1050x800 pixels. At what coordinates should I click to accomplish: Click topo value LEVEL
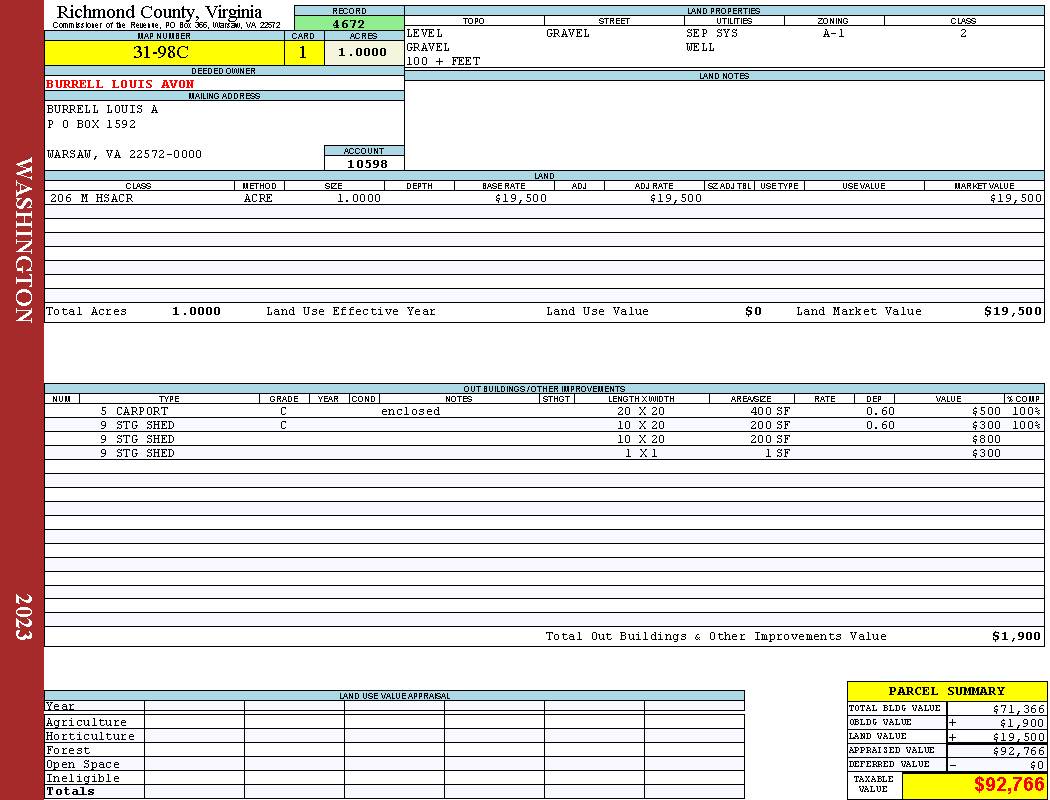pyautogui.click(x=425, y=33)
